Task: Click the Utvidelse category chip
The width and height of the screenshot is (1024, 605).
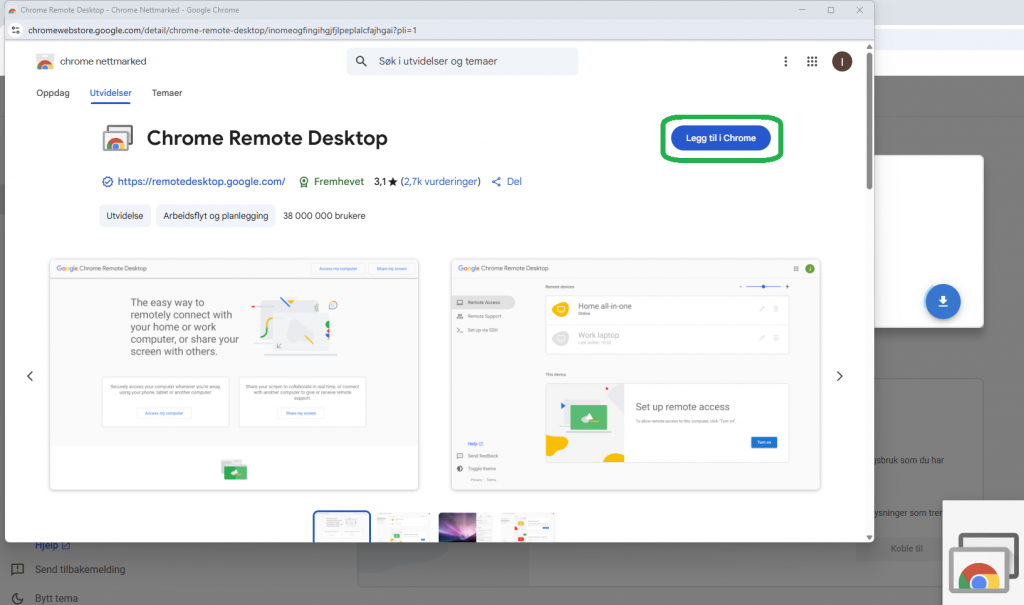Action: pyautogui.click(x=125, y=216)
